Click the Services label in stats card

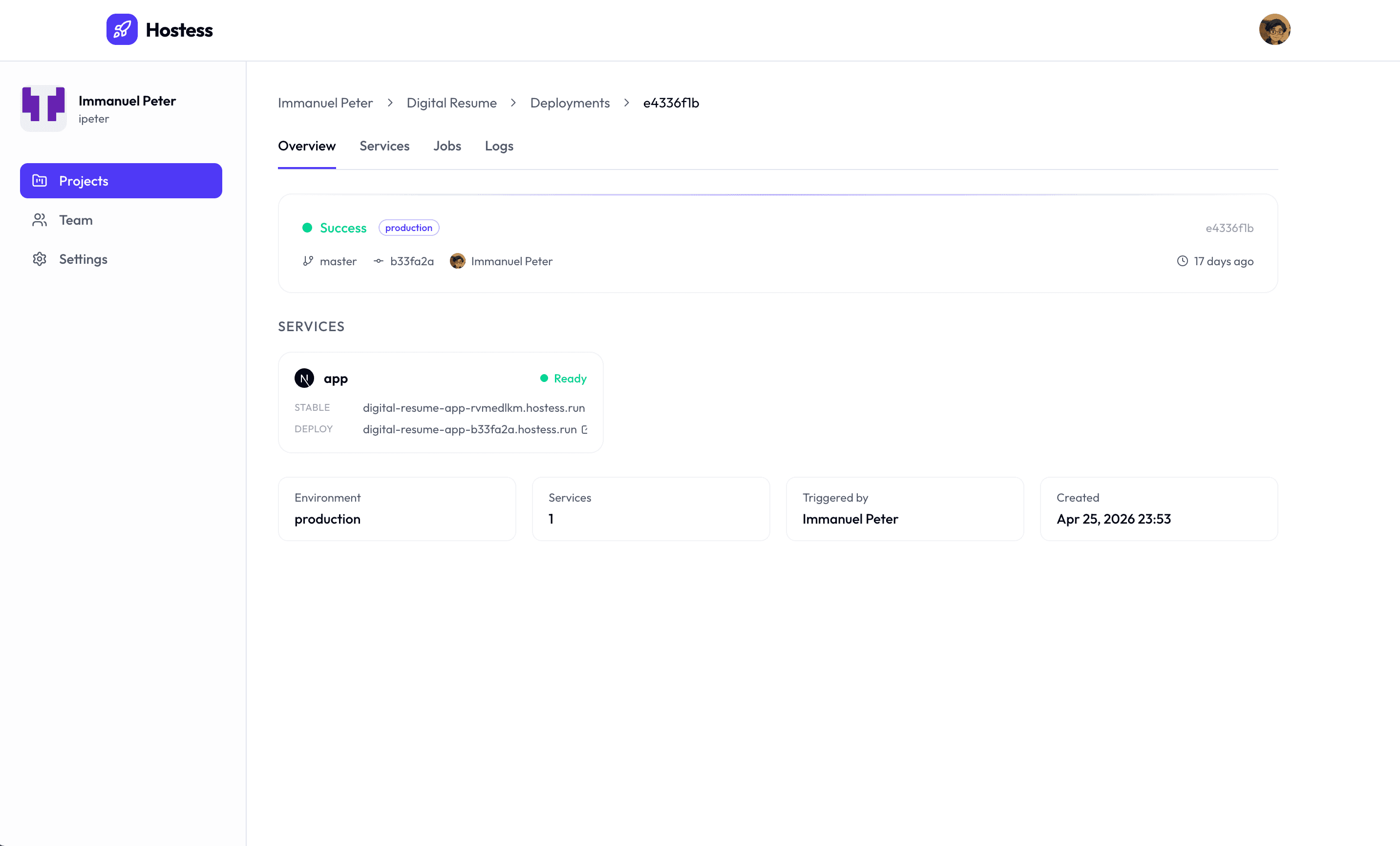pyautogui.click(x=570, y=498)
